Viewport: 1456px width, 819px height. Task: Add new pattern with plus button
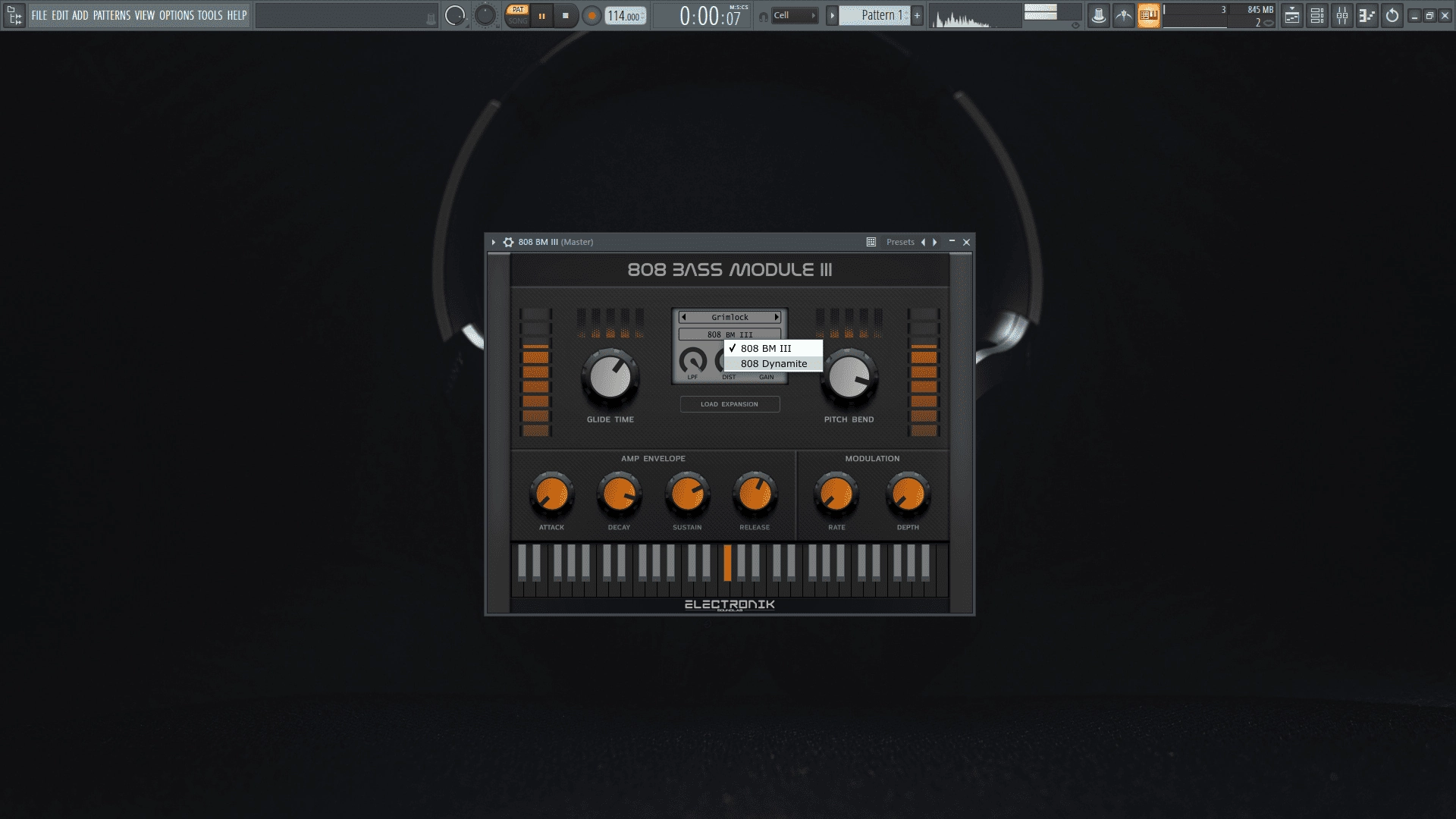click(x=917, y=15)
